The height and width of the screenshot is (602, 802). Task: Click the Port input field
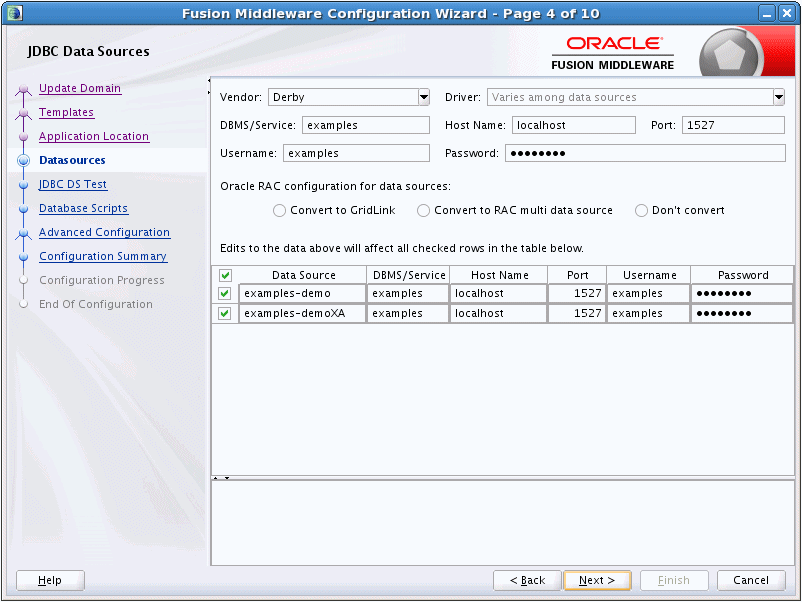[x=733, y=125]
